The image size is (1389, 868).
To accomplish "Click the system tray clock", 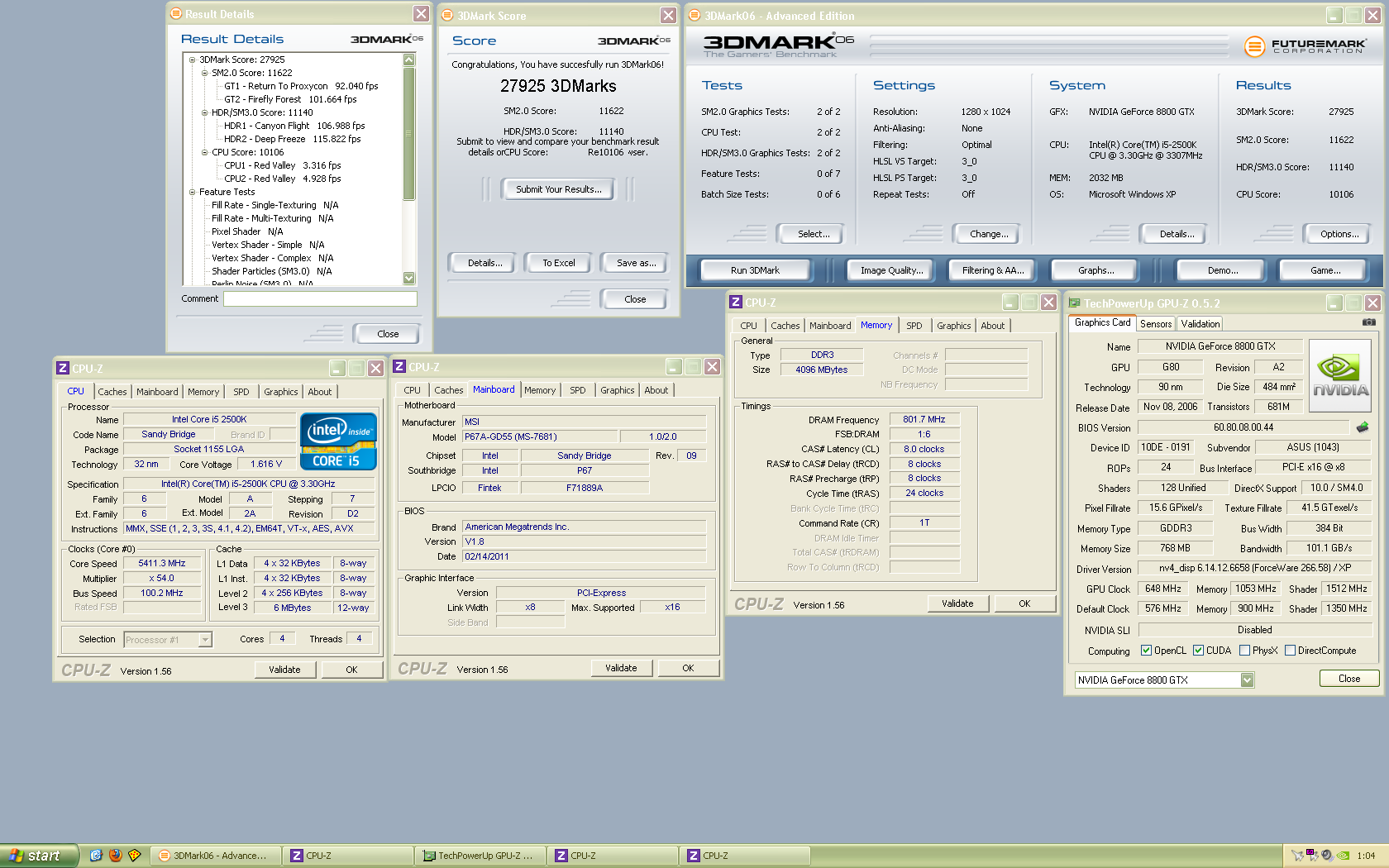I will (1366, 856).
